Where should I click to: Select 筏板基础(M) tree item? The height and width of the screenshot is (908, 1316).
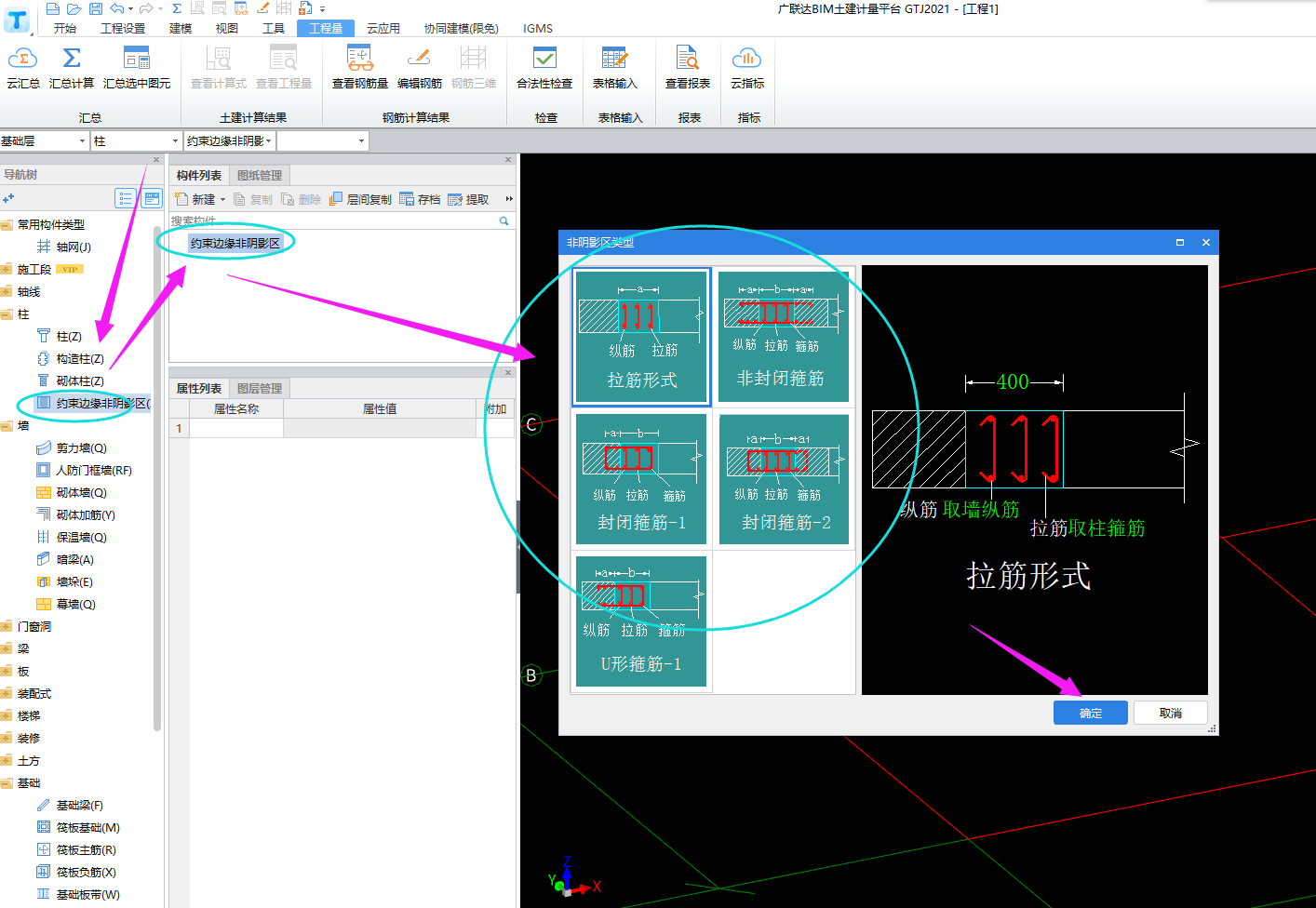coord(78,827)
